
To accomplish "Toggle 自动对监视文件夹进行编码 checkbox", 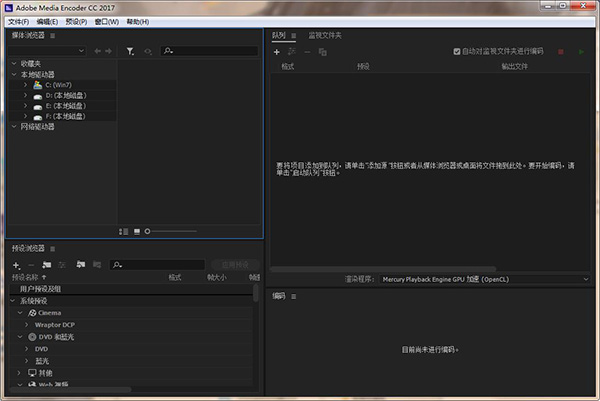I will tap(457, 51).
